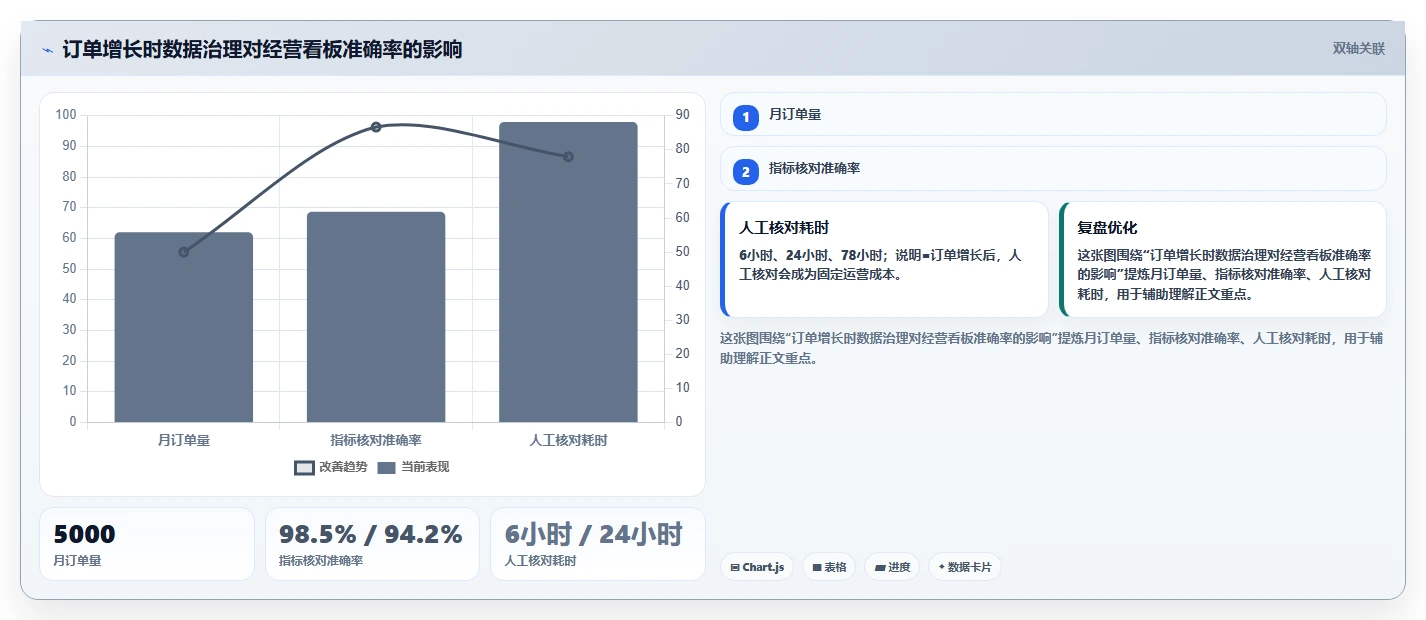Select the 表格 tag
This screenshot has width=1426, height=620.
[x=829, y=567]
